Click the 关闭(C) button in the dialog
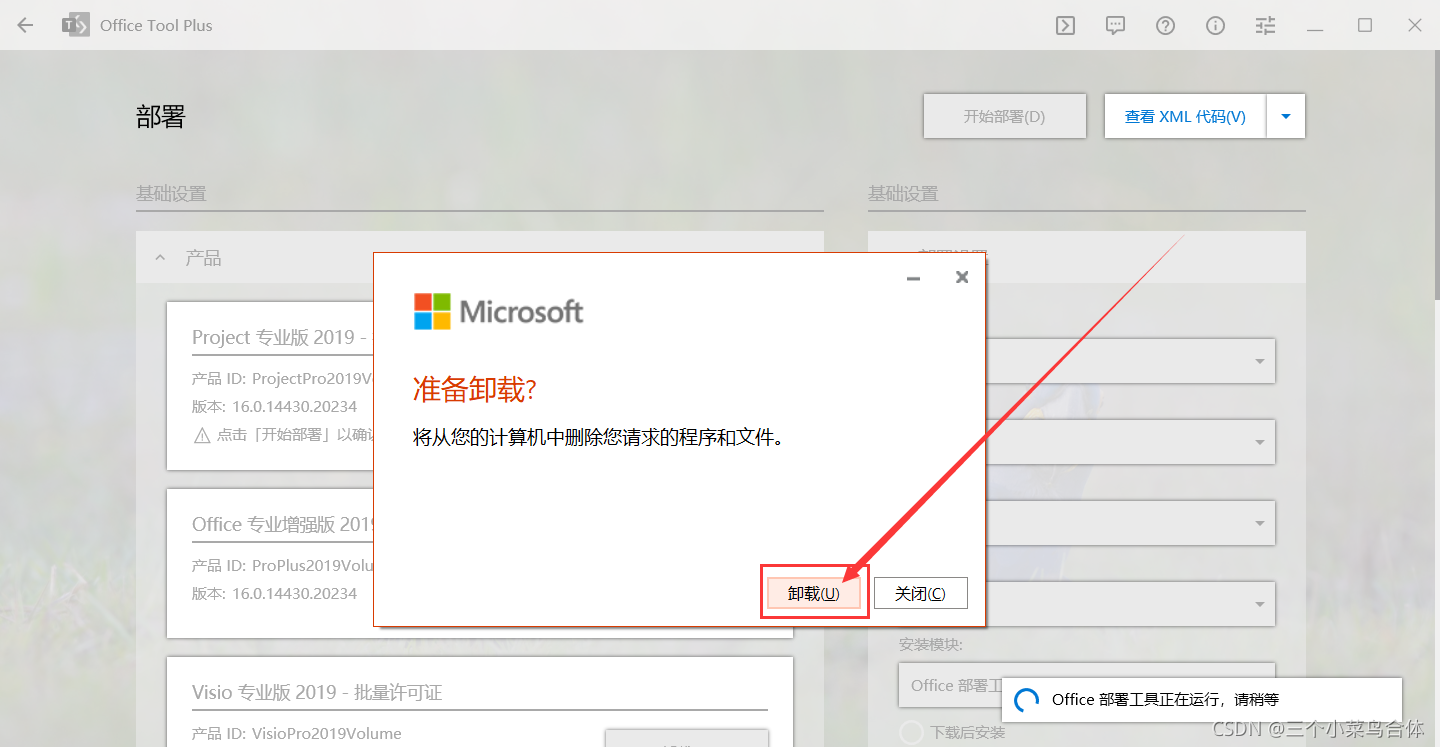Image resolution: width=1440 pixels, height=747 pixels. click(920, 592)
